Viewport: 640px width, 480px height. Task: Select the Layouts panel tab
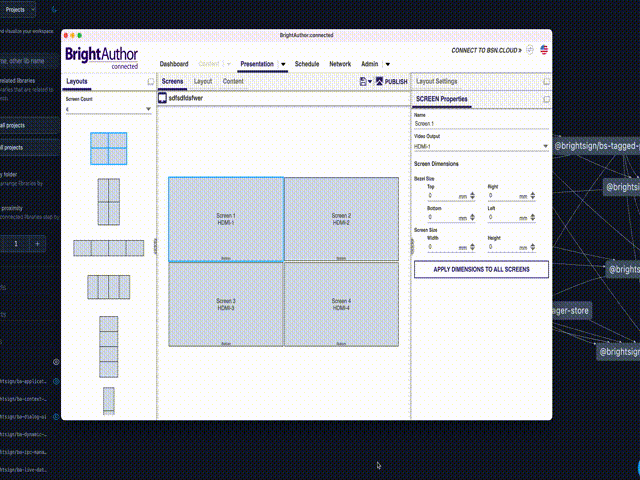coord(77,81)
